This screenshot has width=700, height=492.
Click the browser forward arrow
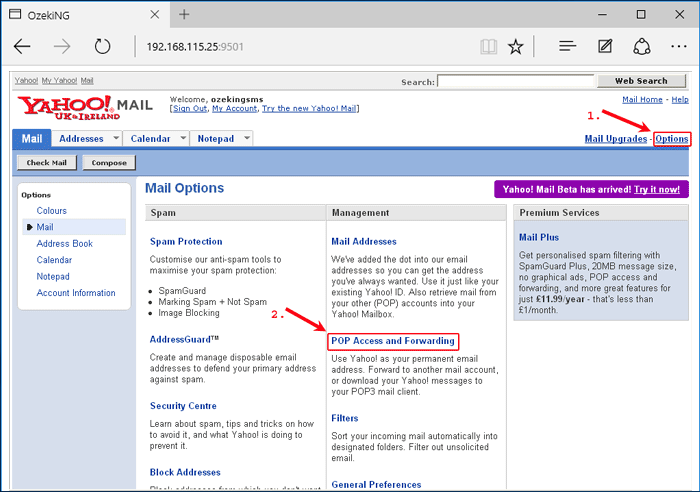(62, 46)
